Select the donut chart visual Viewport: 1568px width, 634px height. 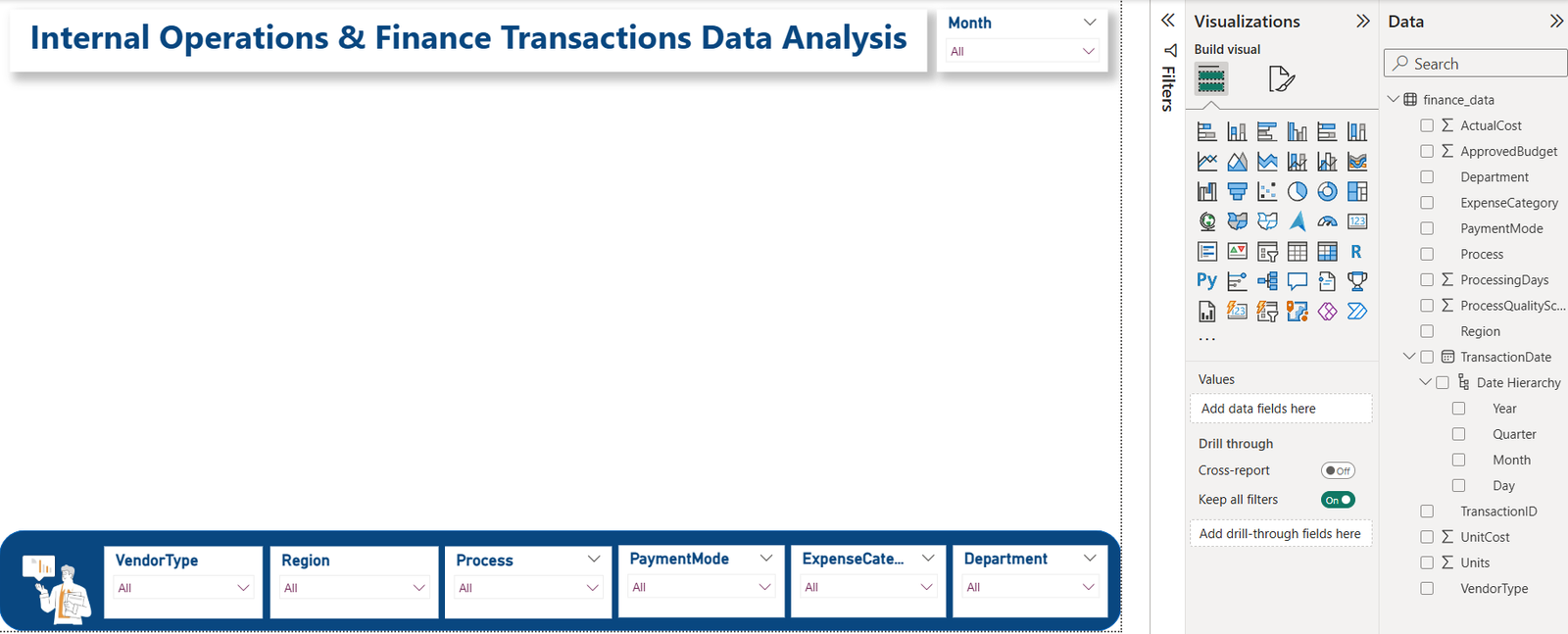pyautogui.click(x=1327, y=192)
